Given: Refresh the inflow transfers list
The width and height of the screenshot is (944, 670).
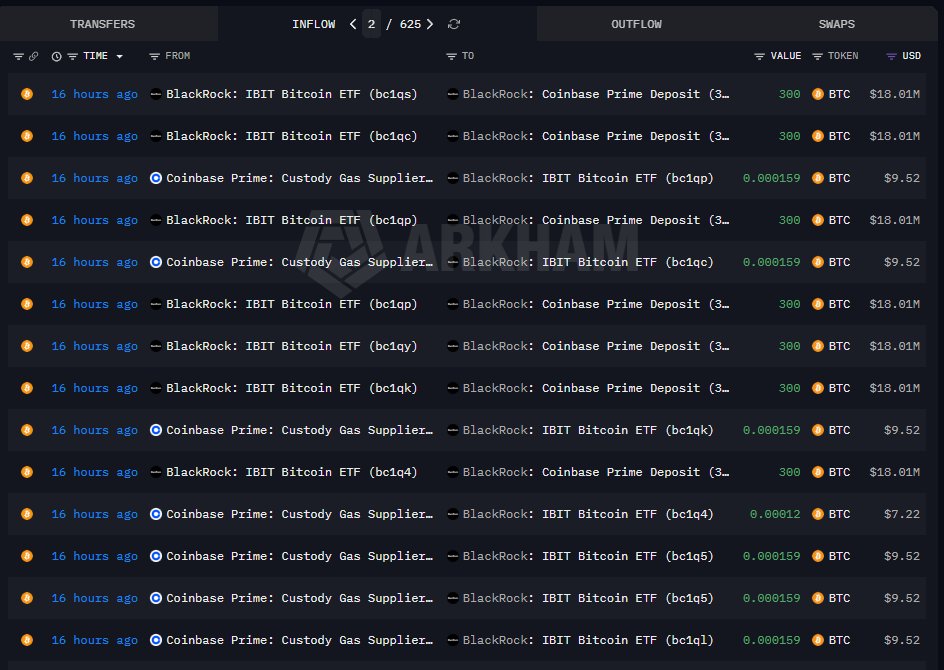Looking at the screenshot, I should (454, 24).
